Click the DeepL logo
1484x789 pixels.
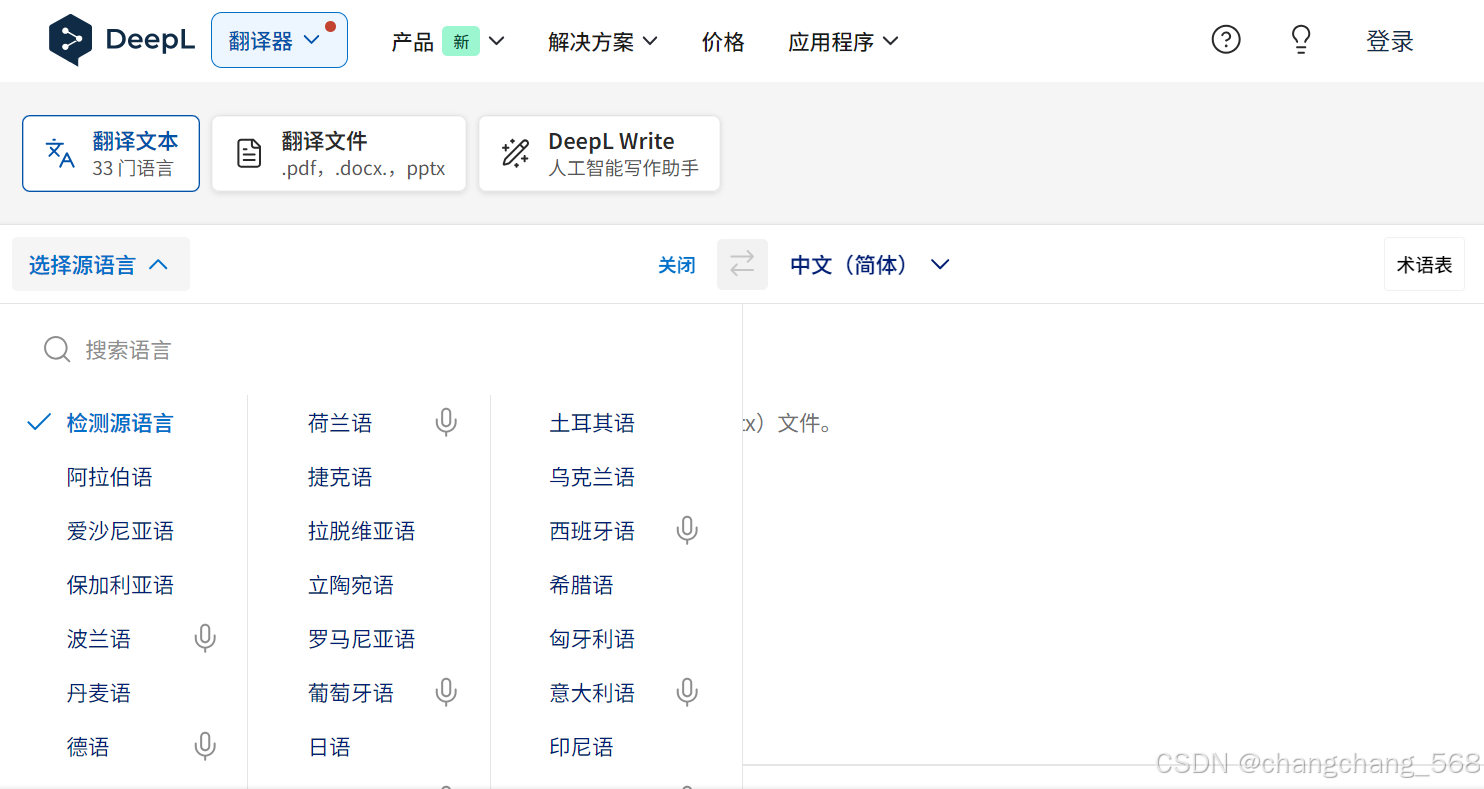coord(122,40)
